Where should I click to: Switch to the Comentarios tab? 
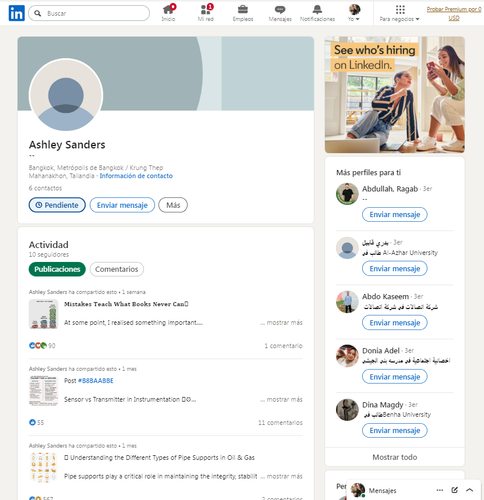(117, 269)
